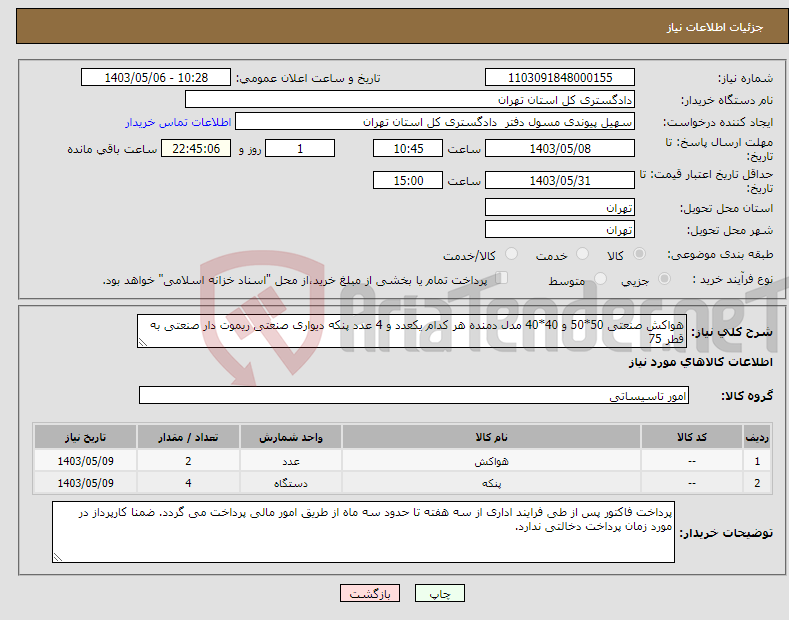Select the کالا/خدمت radio button

tap(511, 254)
